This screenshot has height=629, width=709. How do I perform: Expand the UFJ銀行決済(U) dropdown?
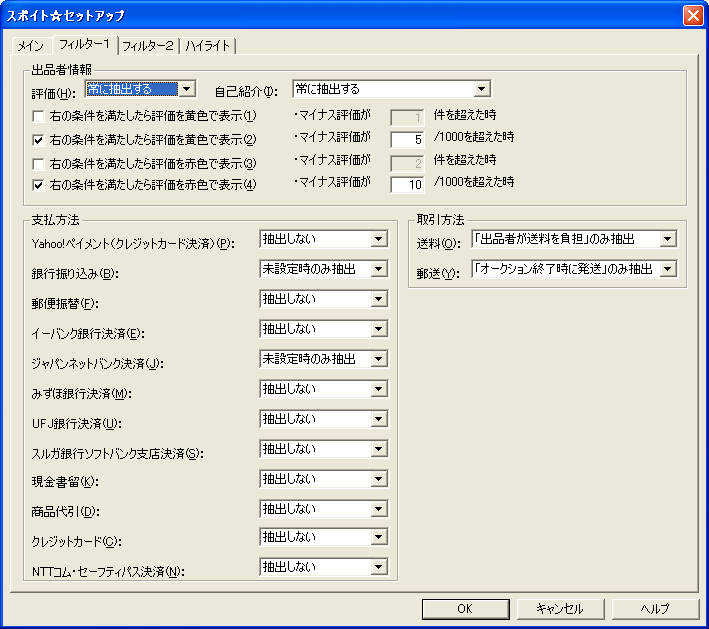point(324,419)
